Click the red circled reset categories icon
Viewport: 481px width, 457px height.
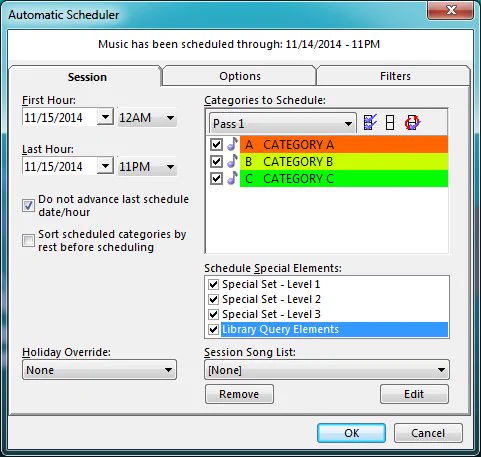click(413, 123)
